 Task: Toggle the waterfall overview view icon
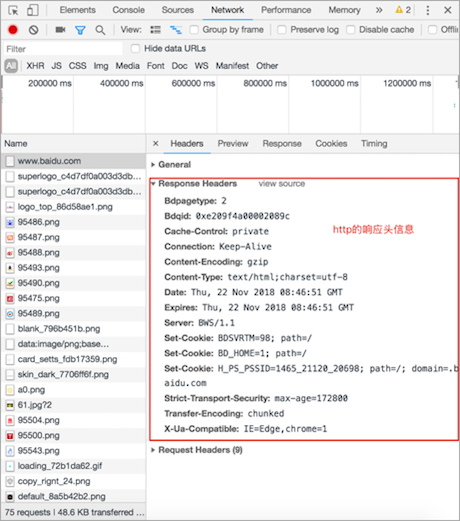click(x=176, y=30)
